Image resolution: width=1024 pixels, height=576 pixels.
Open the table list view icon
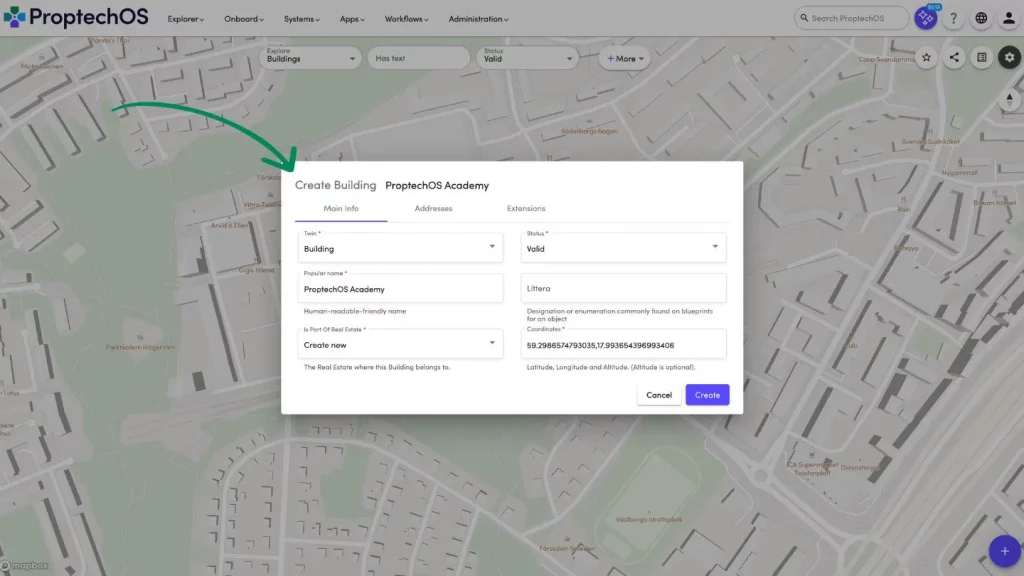pos(982,58)
